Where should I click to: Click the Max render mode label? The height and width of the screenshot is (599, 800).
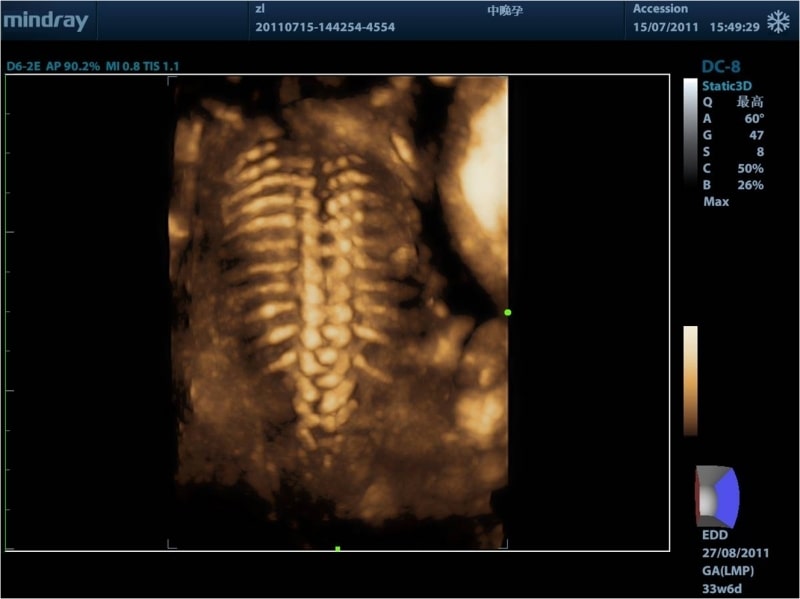click(716, 202)
